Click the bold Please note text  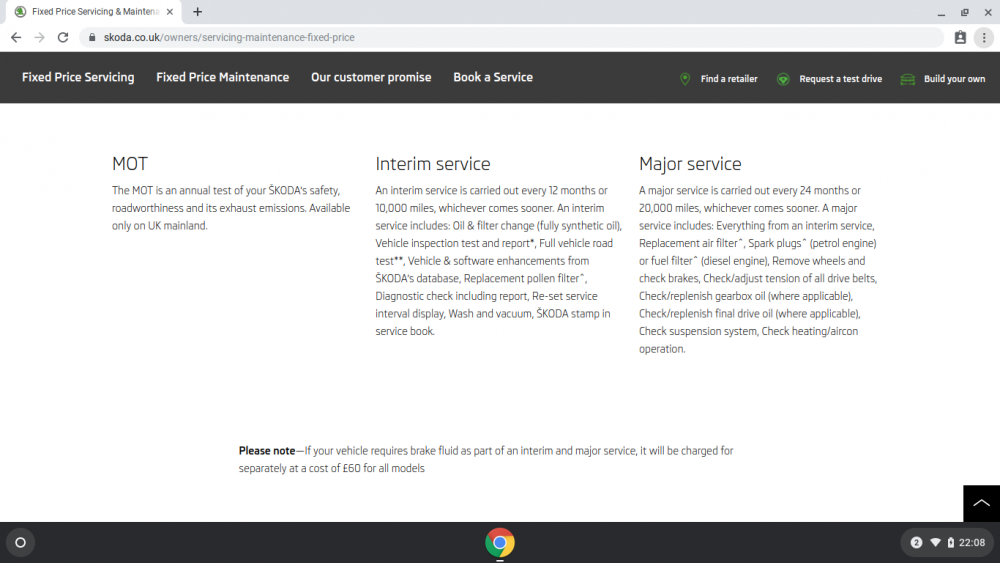tap(267, 451)
